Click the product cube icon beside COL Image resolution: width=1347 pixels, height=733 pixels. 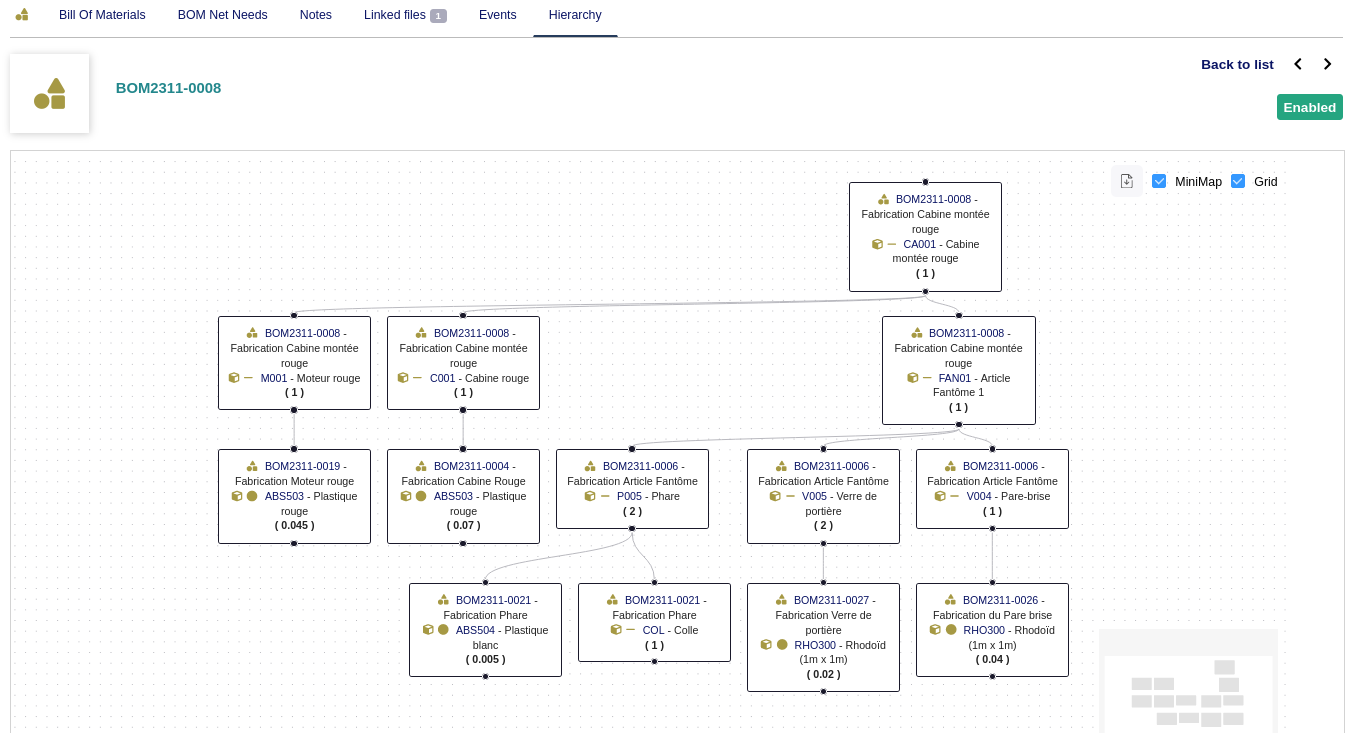point(616,630)
